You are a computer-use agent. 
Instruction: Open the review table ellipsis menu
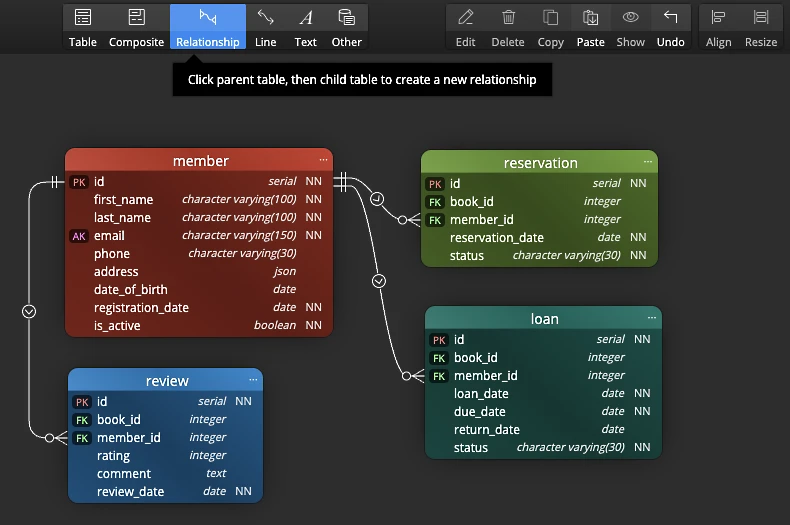(x=253, y=379)
